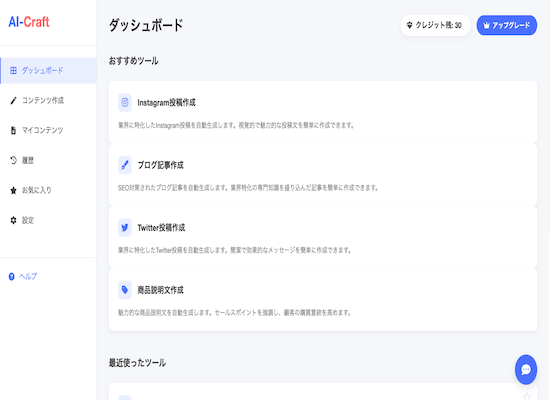Click the ダッシュボード page title
This screenshot has width=550, height=400.
[146, 25]
